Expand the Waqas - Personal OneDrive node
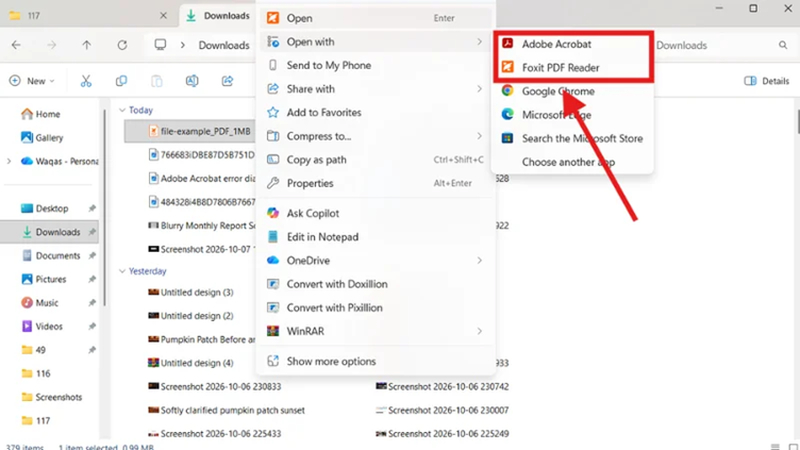The image size is (800, 450). (9, 161)
